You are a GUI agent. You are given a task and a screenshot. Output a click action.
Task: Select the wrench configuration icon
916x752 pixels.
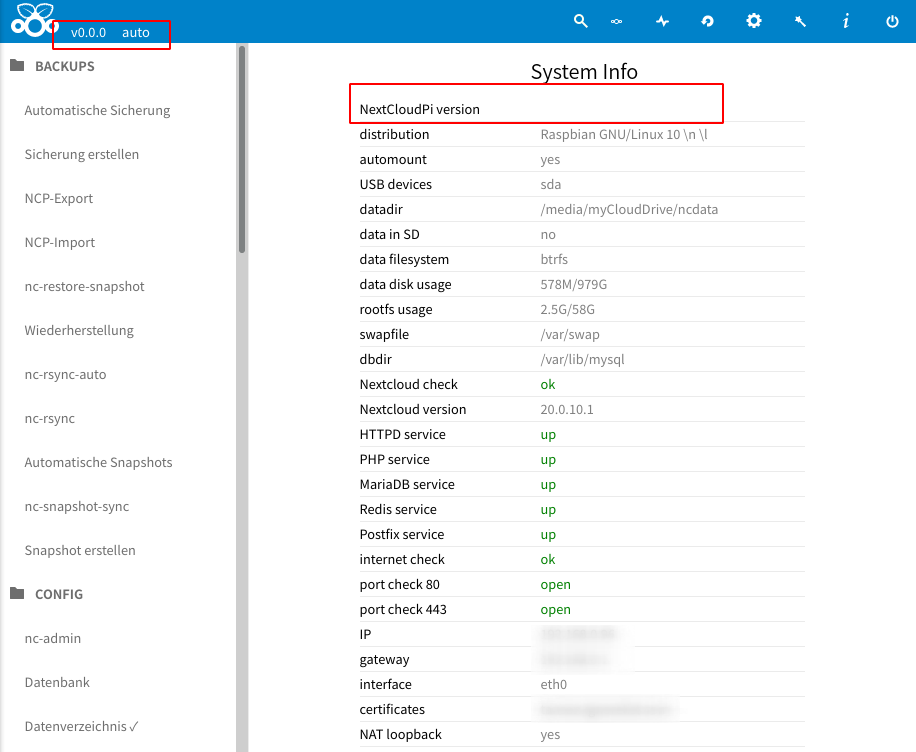(x=799, y=20)
